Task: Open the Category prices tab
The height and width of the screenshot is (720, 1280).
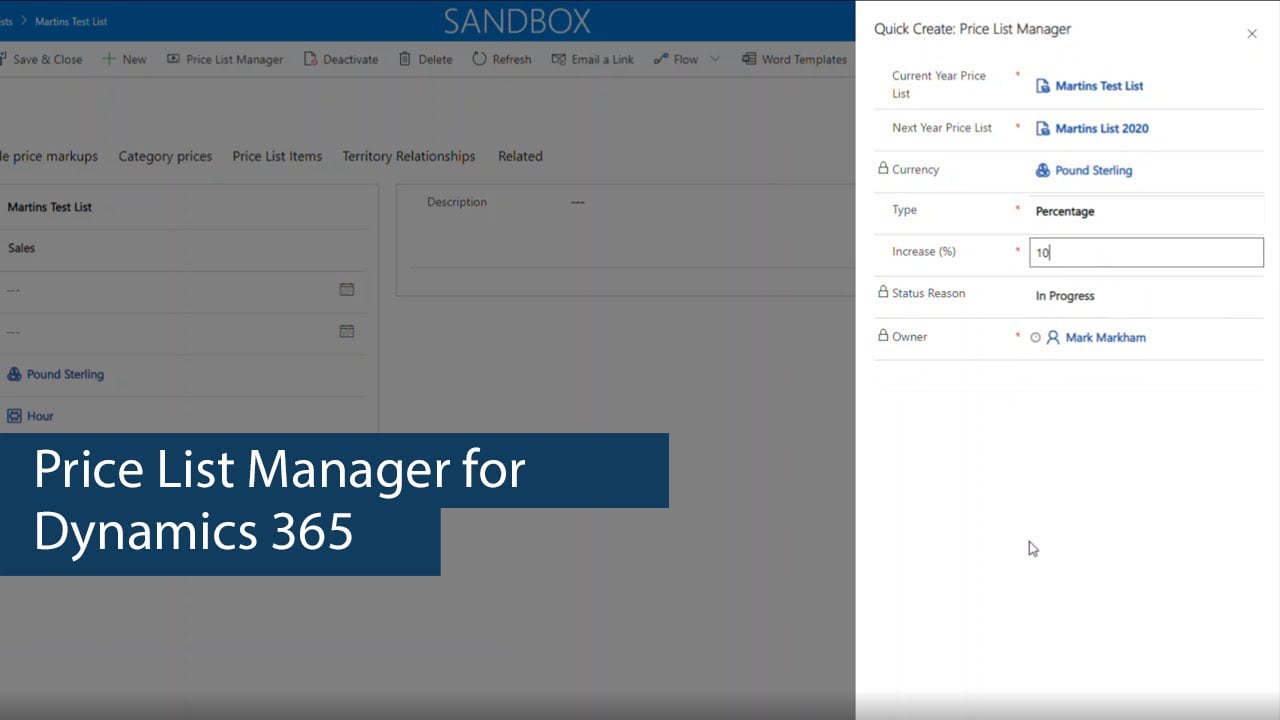Action: (x=165, y=156)
